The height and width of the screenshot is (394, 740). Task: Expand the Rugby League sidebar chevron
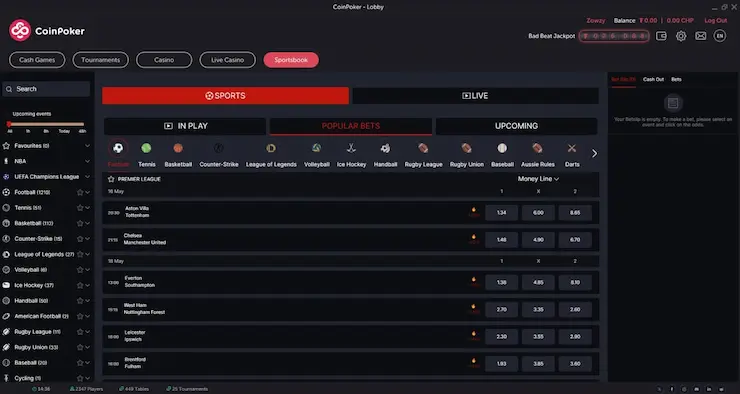click(x=87, y=332)
